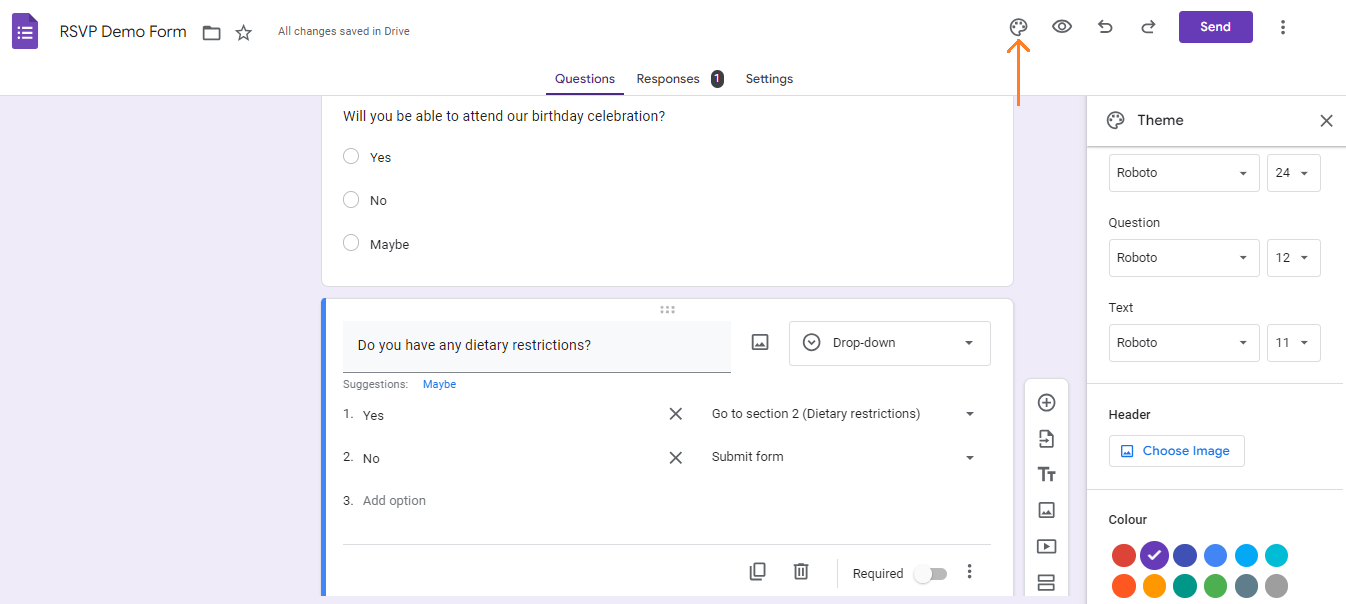This screenshot has height=604, width=1346.
Task: Change the Question font from Roboto
Action: pos(1183,257)
